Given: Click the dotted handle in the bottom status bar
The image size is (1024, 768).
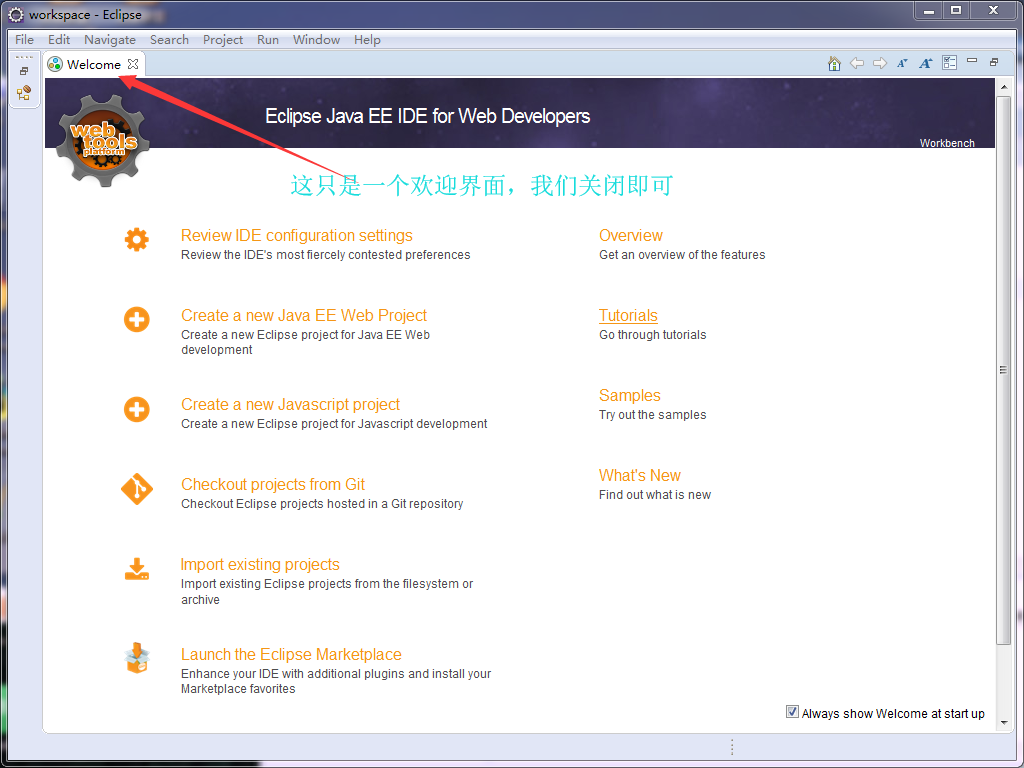Looking at the screenshot, I should 732,747.
